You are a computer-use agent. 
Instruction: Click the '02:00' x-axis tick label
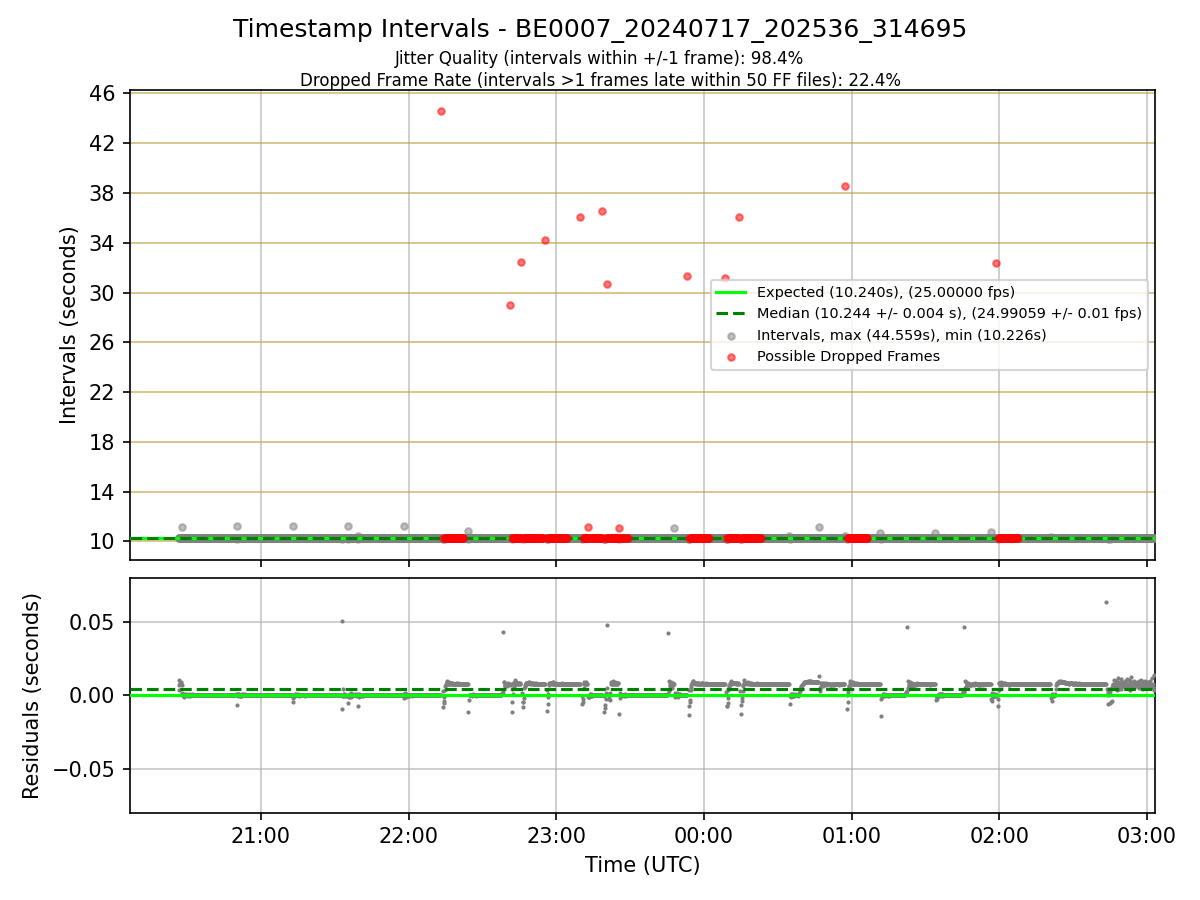coord(999,836)
